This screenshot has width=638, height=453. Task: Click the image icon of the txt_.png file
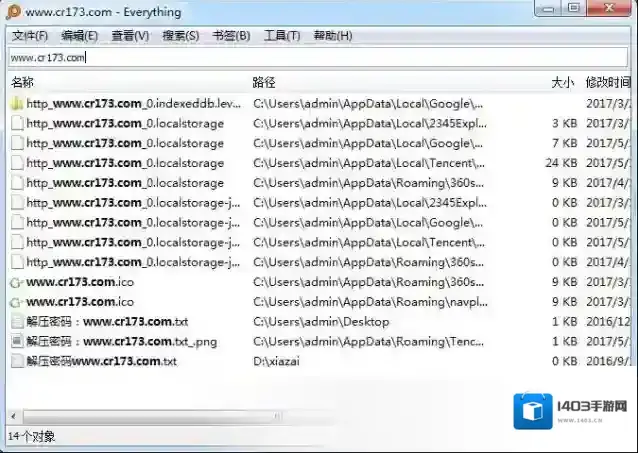click(x=17, y=341)
